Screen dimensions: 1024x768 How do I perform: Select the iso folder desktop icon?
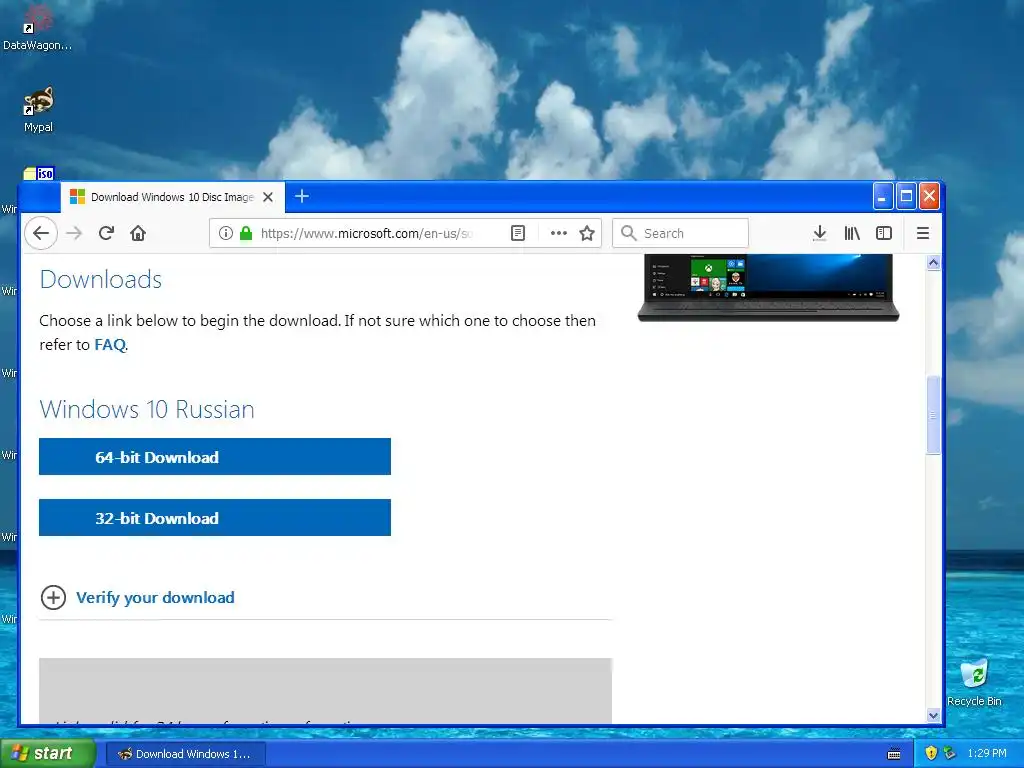point(39,173)
